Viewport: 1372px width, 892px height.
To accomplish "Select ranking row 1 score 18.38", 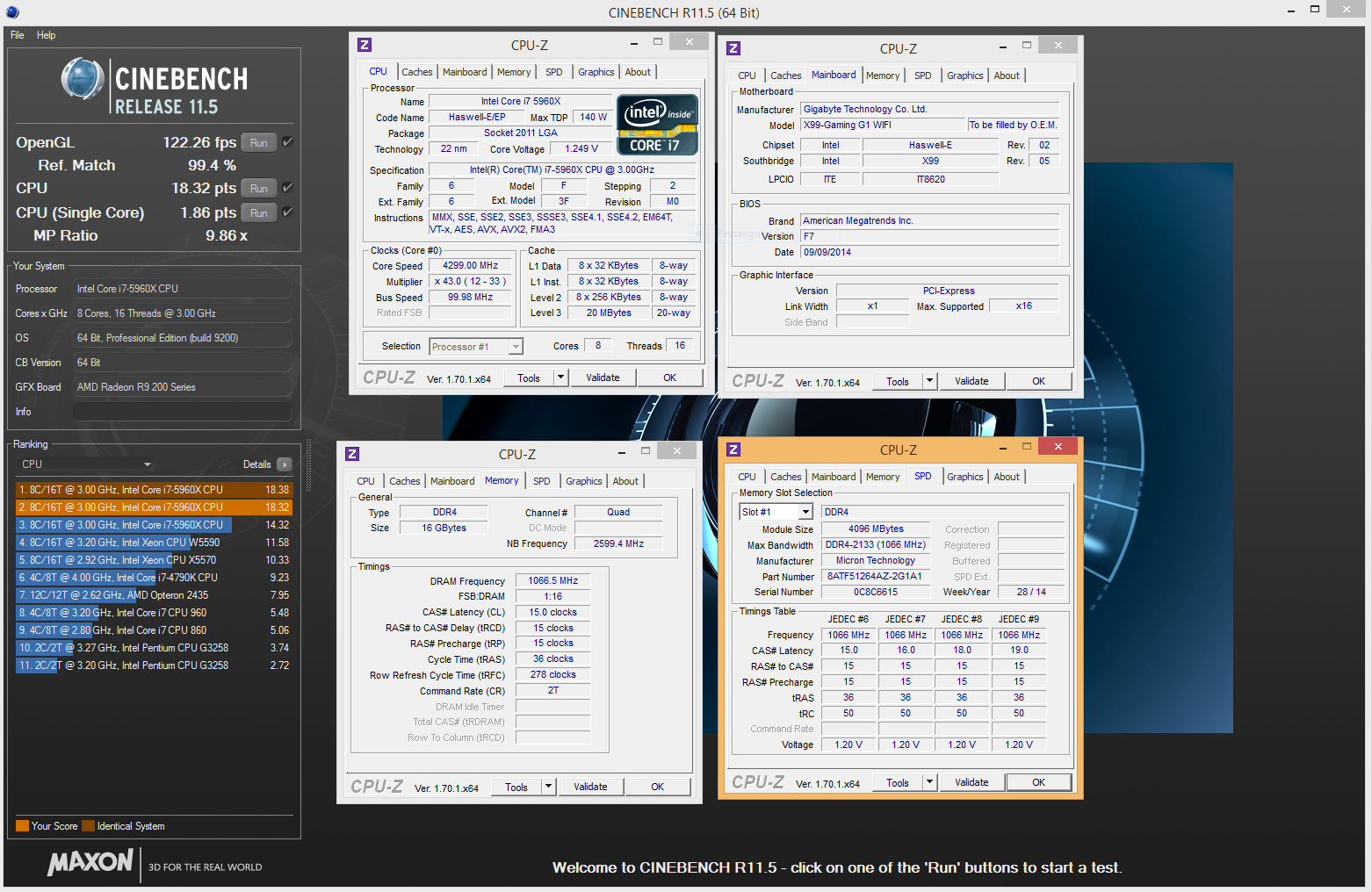I will click(x=154, y=490).
